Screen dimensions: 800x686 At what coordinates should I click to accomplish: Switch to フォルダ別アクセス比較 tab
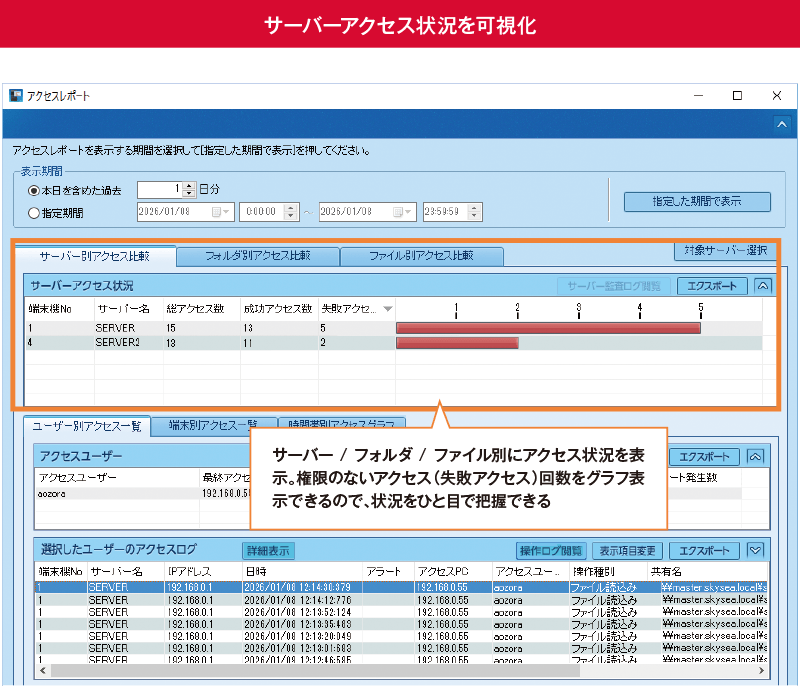tap(257, 256)
